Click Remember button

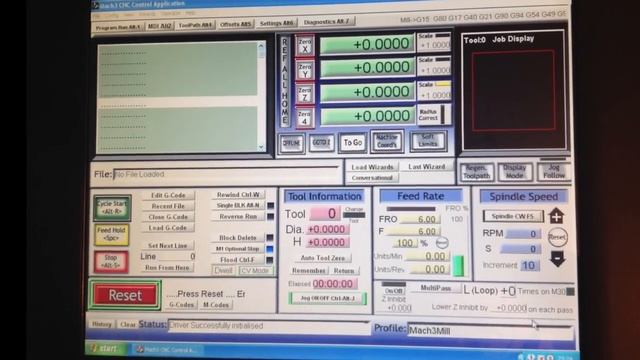pos(308,271)
